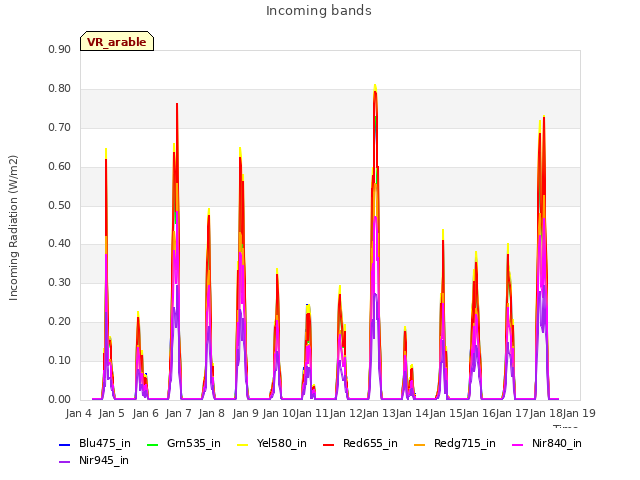Click the Jan 9 x-axis tick label
This screenshot has height=480, width=640.
click(x=246, y=413)
